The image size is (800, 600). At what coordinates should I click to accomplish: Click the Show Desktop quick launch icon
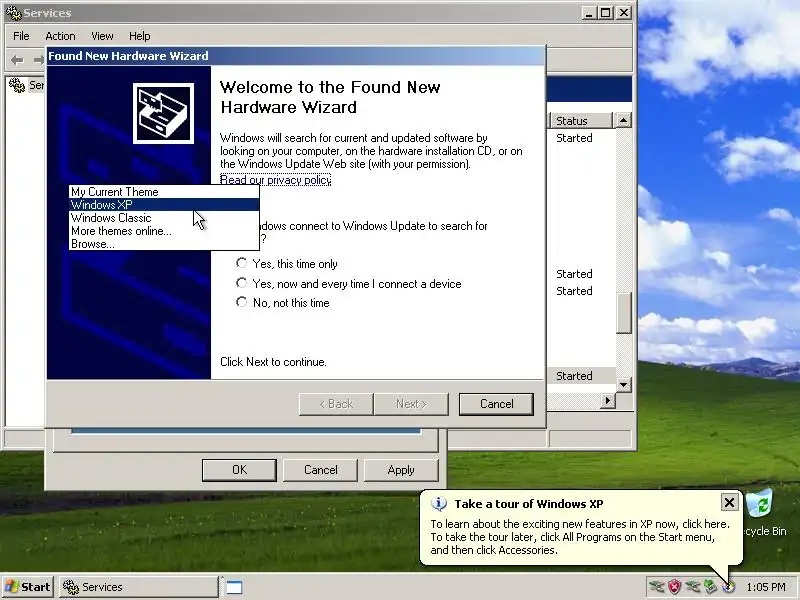point(234,587)
